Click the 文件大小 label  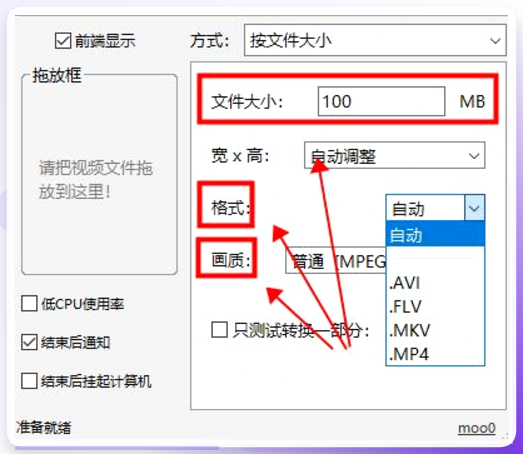pyautogui.click(x=247, y=101)
